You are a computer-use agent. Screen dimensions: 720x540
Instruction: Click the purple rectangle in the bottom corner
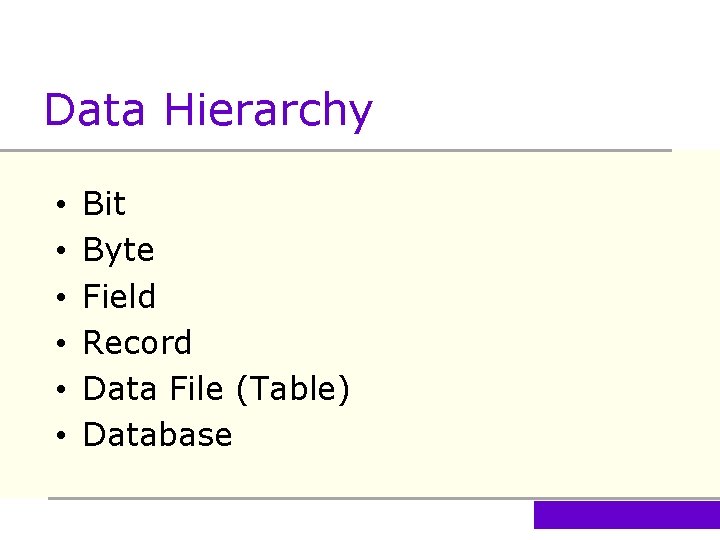626,515
